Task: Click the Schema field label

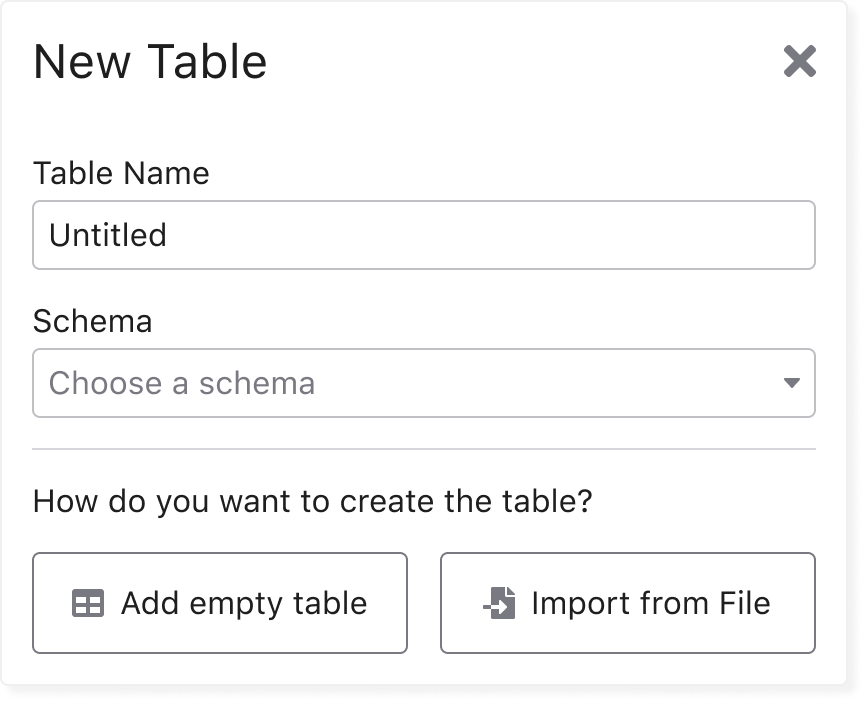Action: (93, 321)
